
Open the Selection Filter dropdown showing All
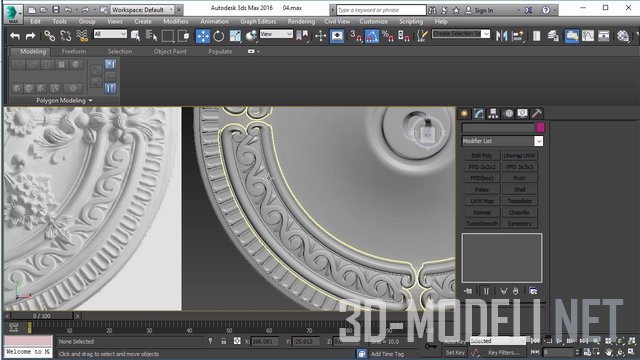110,34
